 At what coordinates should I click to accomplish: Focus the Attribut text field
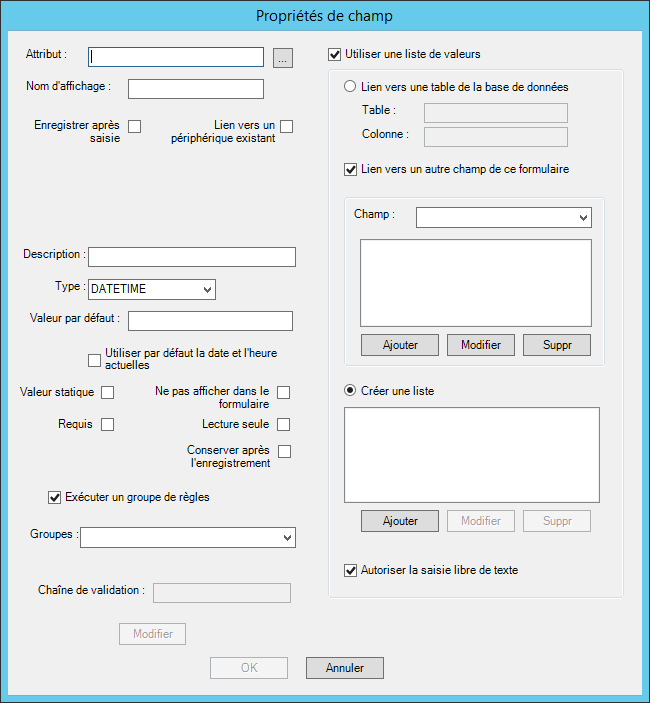[176, 57]
